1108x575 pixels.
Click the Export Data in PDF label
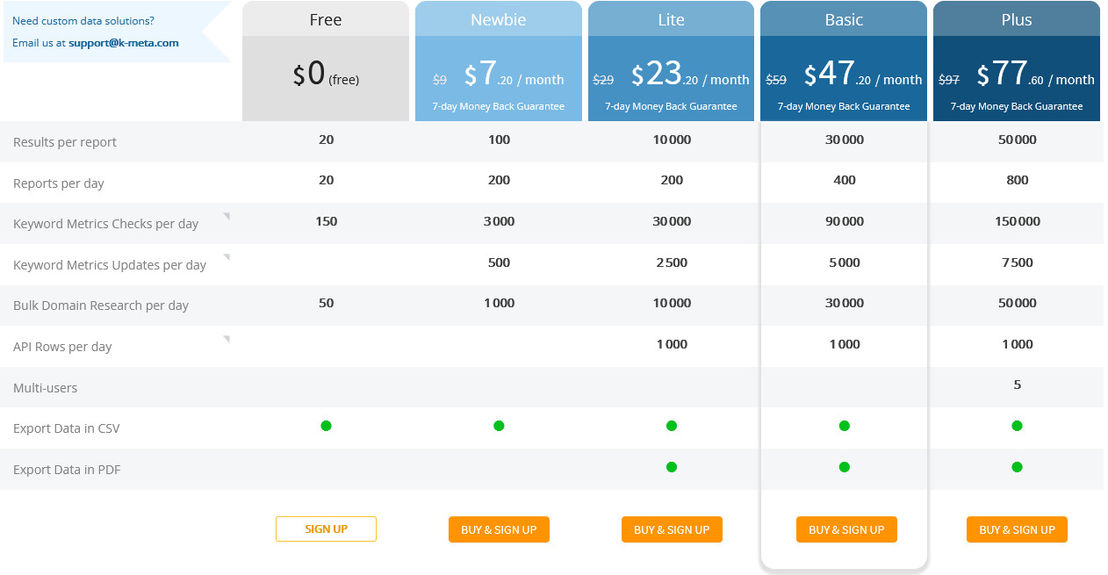click(66, 470)
